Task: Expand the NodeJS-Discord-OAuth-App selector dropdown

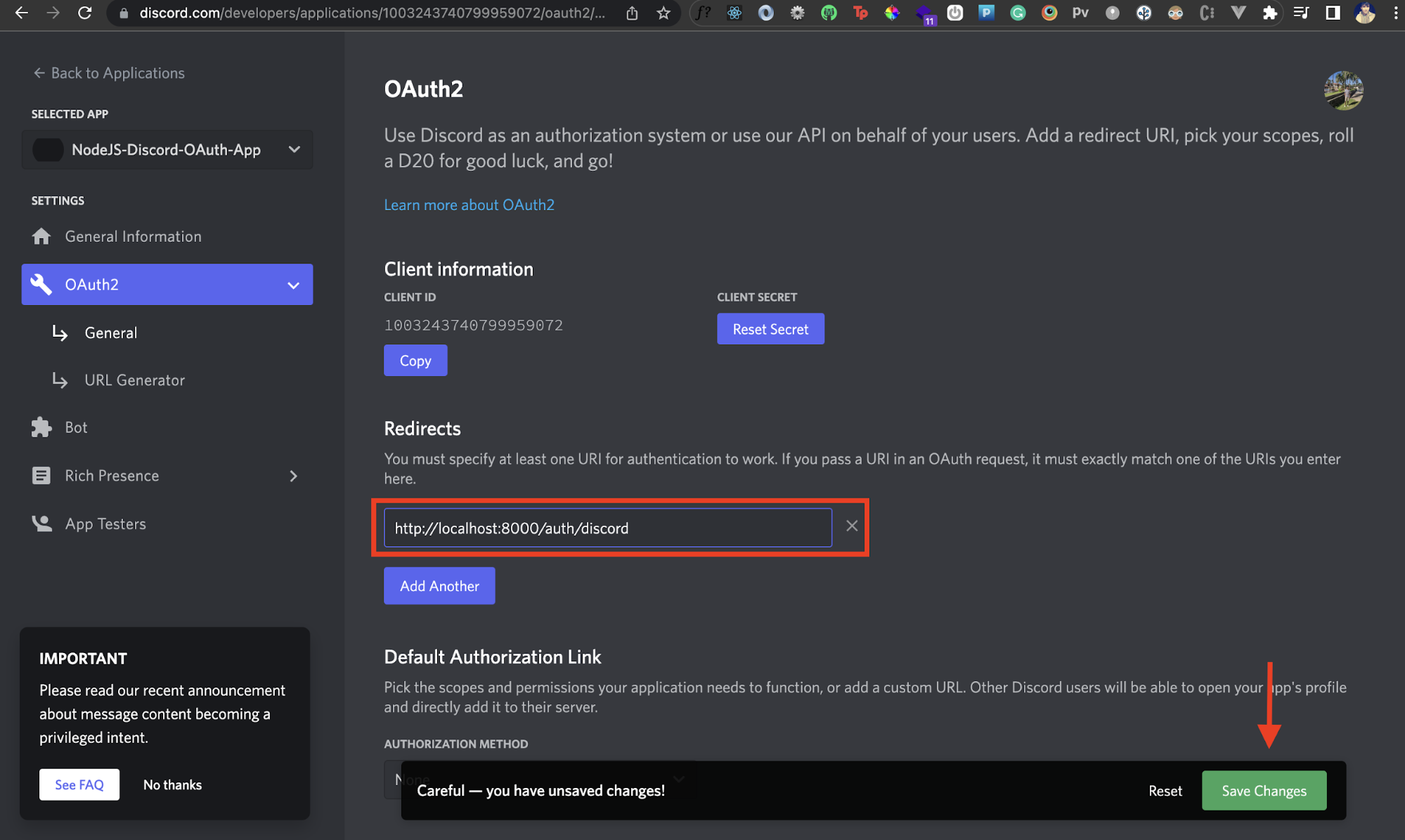Action: 294,150
